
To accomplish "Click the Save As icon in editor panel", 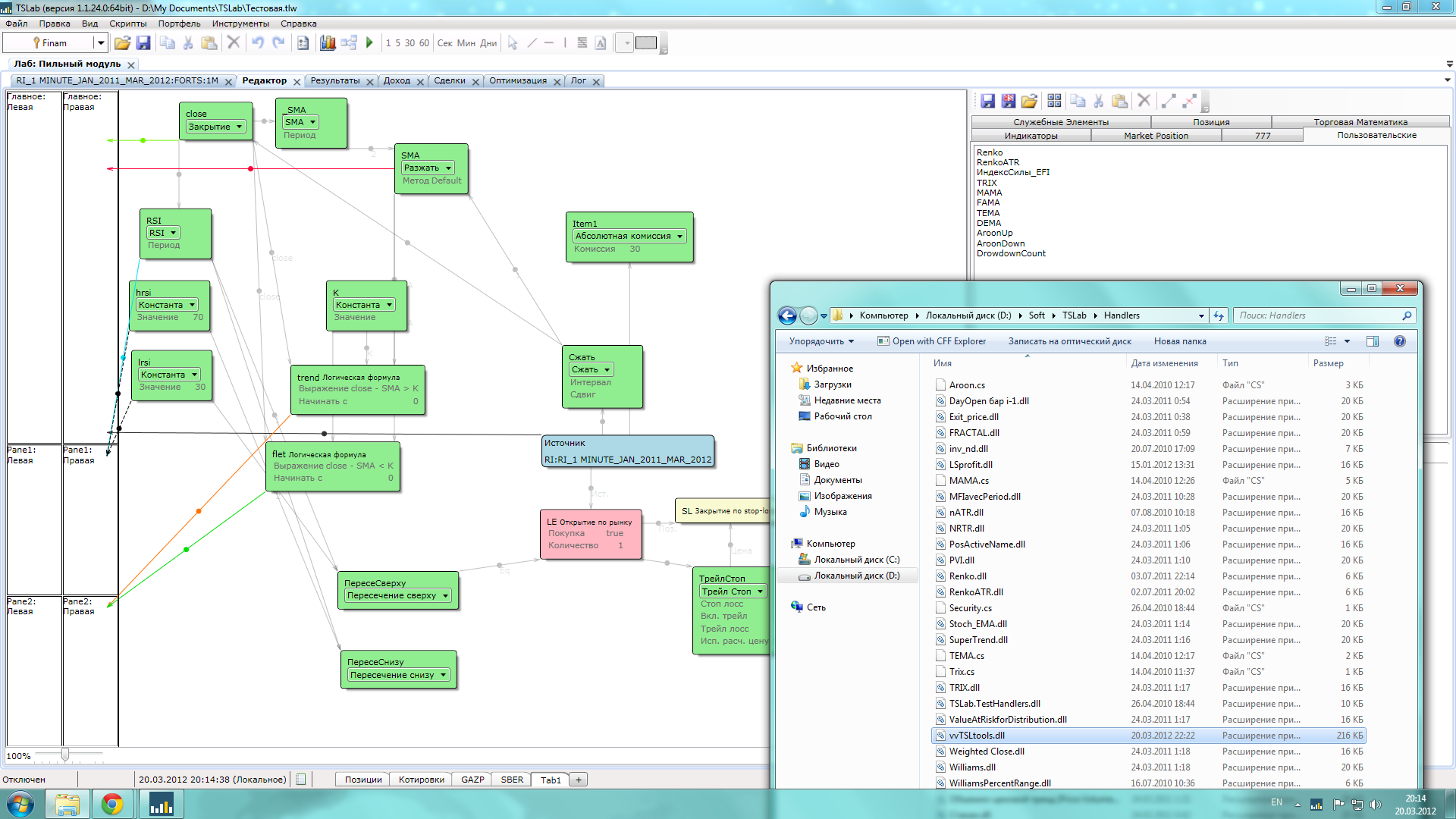I will (1008, 101).
